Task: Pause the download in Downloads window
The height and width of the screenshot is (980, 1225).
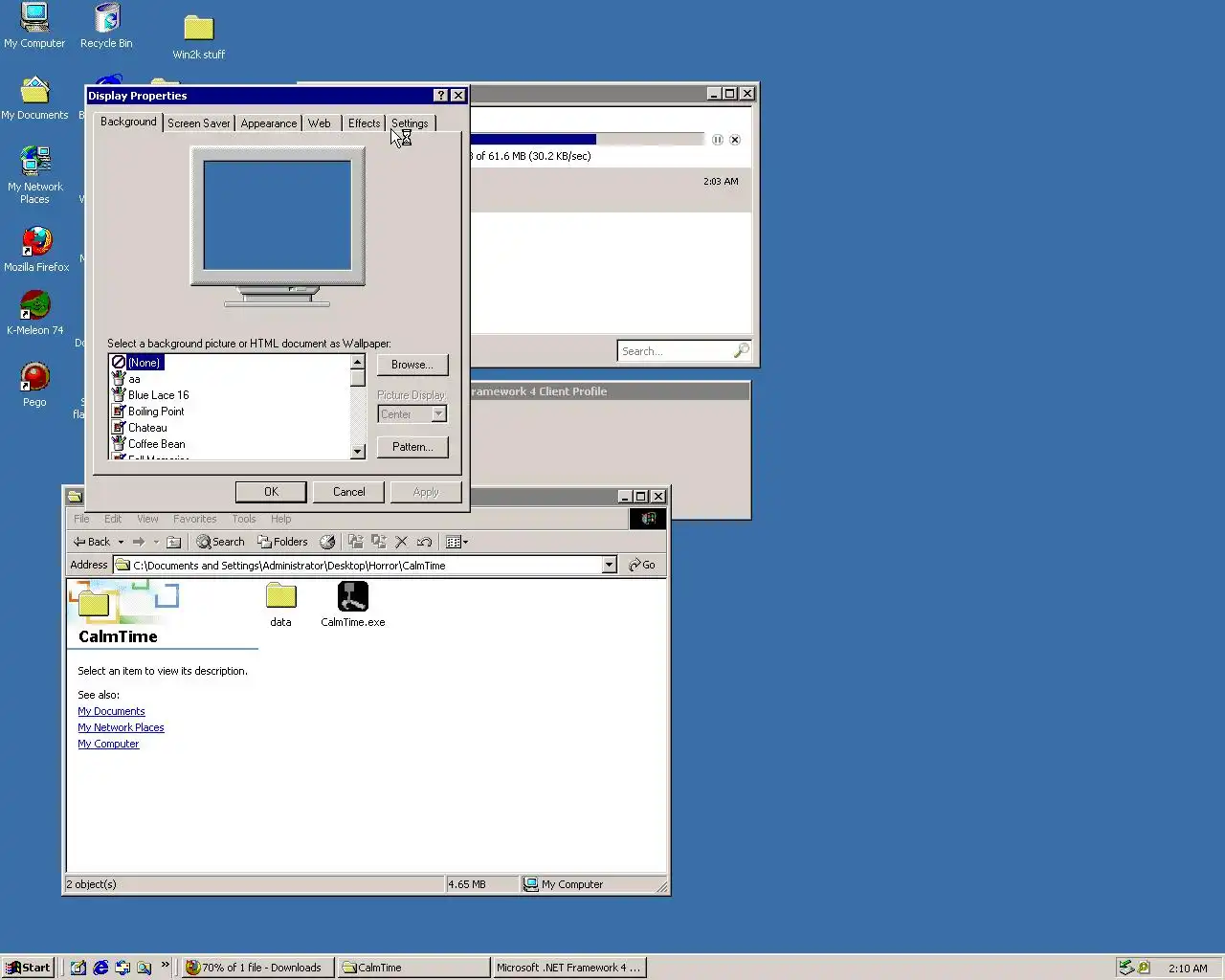Action: pyautogui.click(x=718, y=140)
